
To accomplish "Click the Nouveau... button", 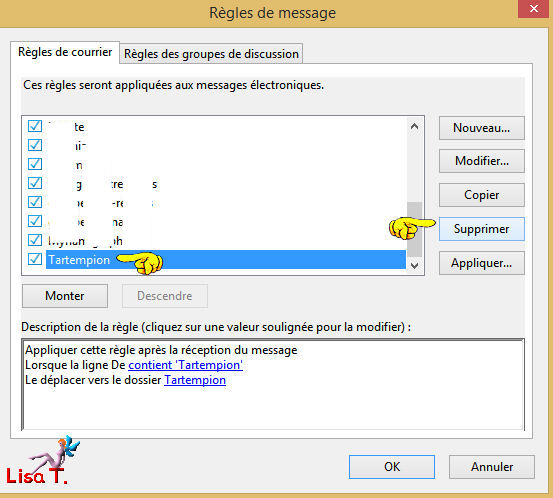I will click(481, 128).
